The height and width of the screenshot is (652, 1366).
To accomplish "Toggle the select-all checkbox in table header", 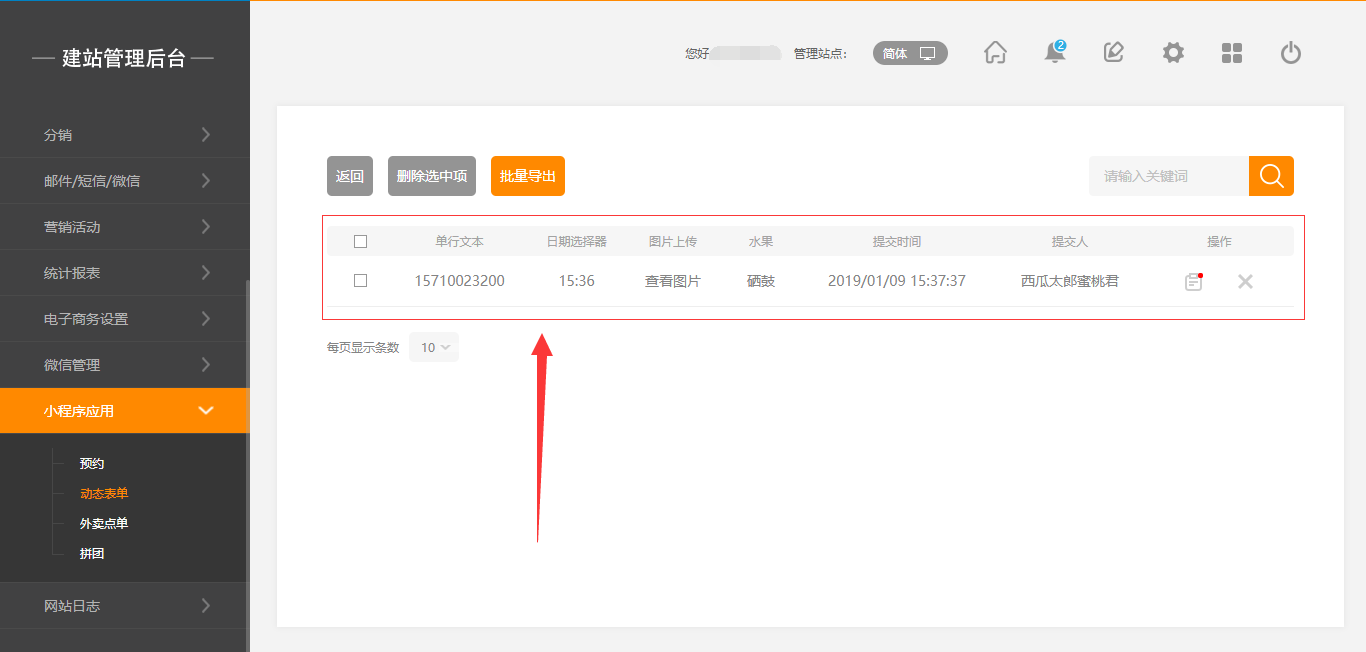I will point(361,241).
